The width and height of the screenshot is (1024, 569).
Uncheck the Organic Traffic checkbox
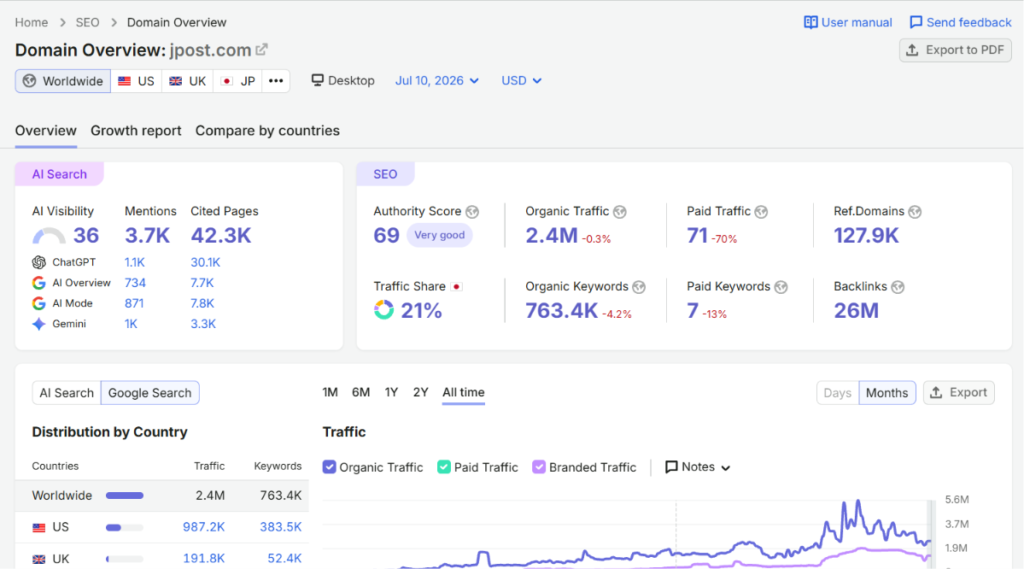[329, 467]
